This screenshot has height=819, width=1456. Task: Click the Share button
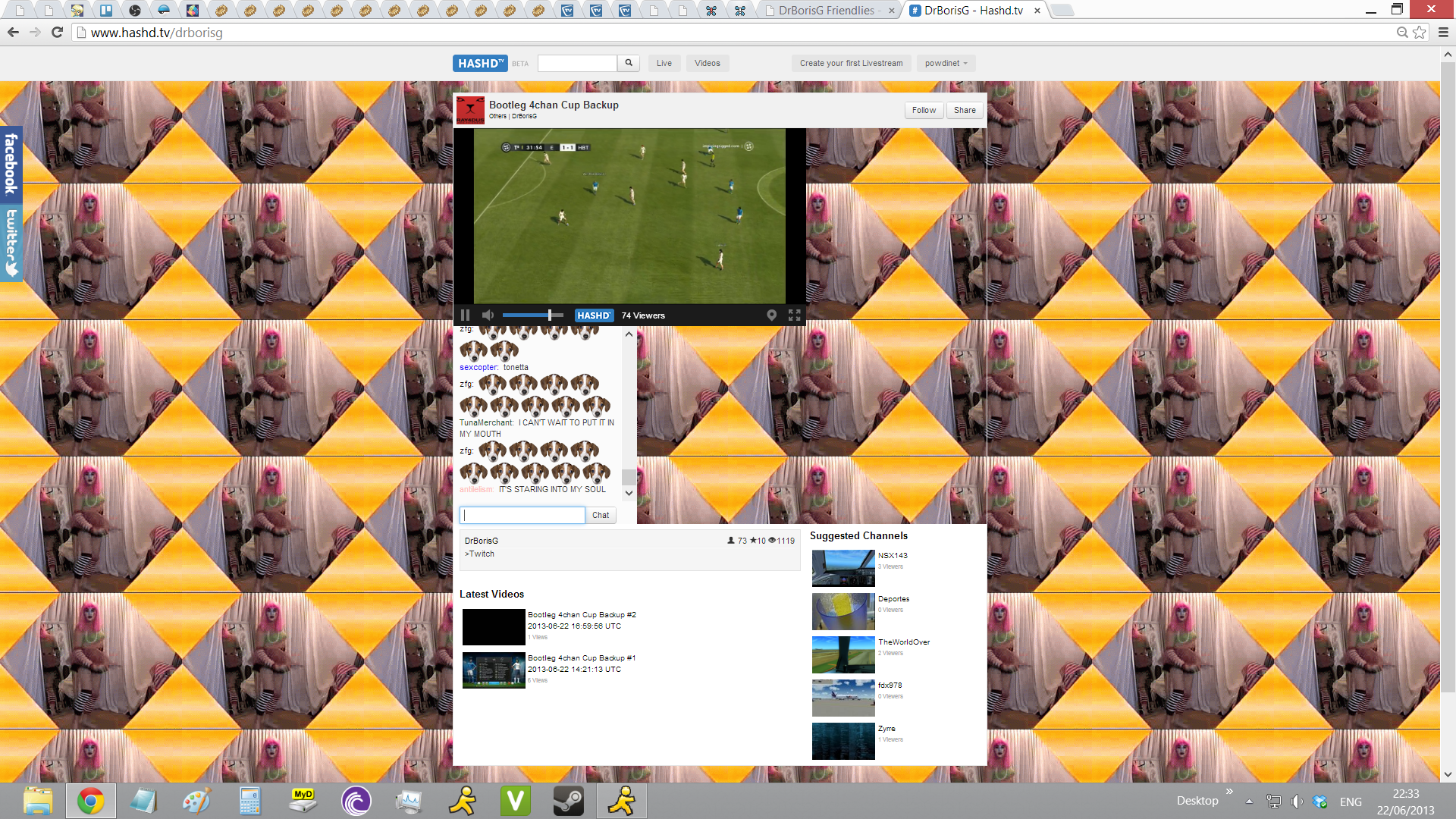(965, 110)
